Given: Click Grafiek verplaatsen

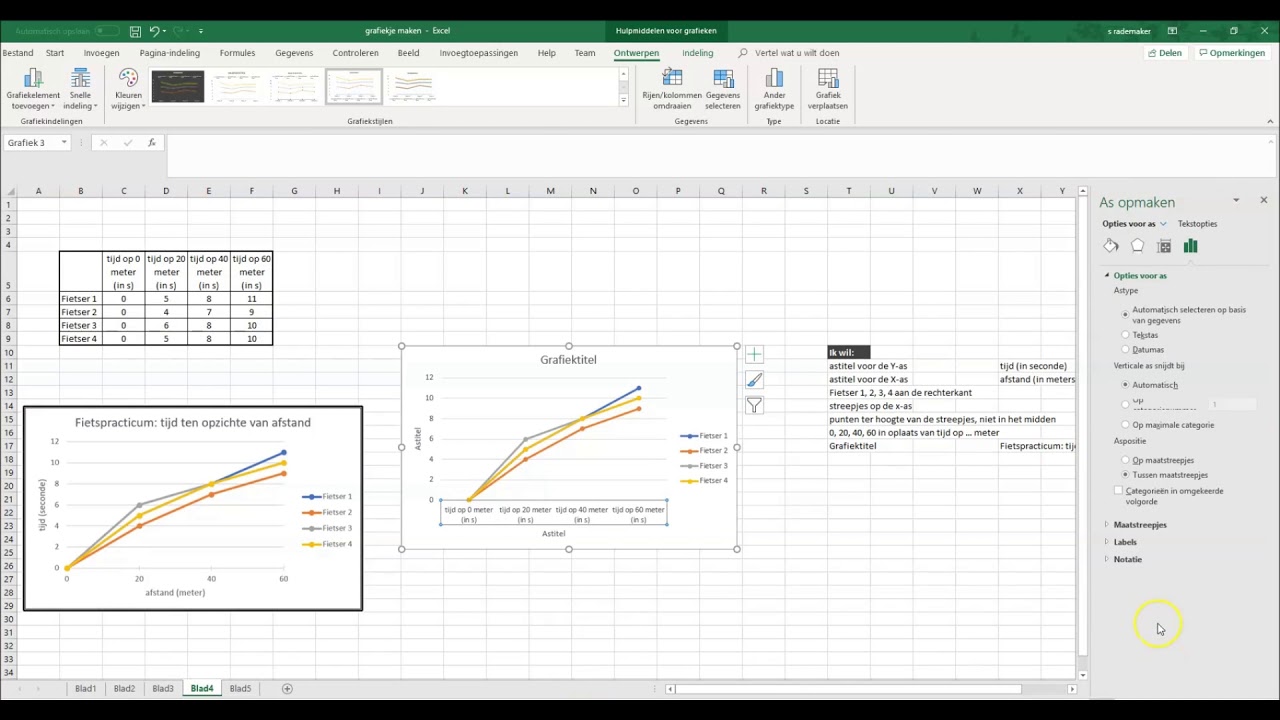Looking at the screenshot, I should click(x=828, y=90).
